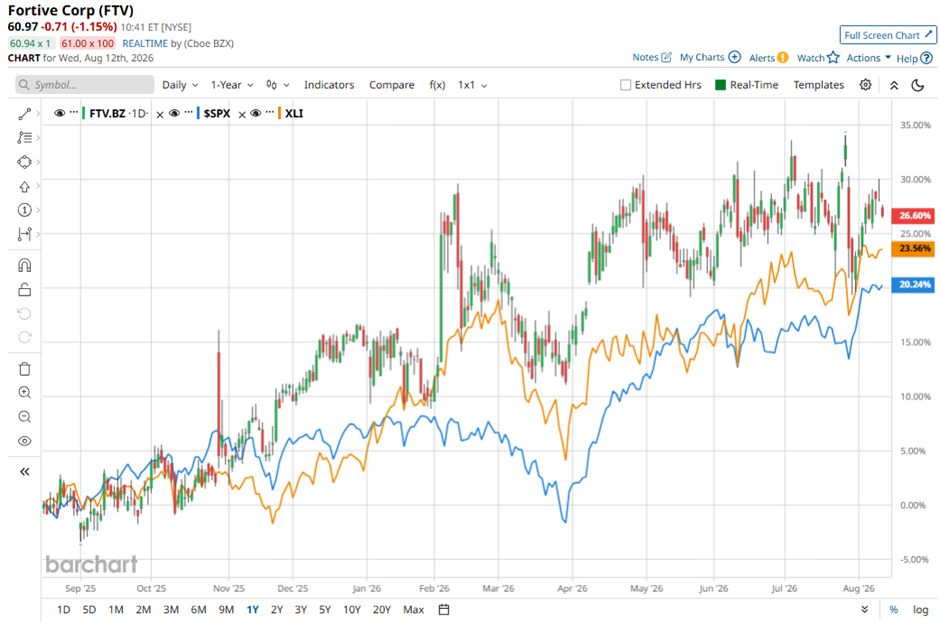This screenshot has height=625, width=940.
Task: Open the Compare menu
Action: click(x=391, y=85)
